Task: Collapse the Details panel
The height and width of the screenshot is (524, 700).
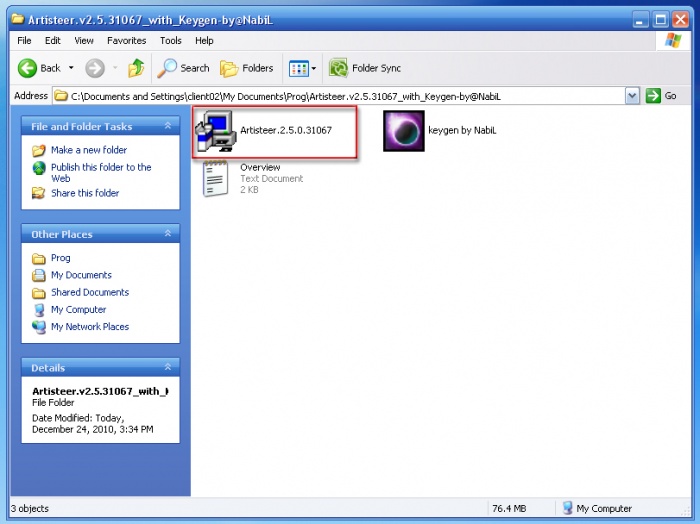Action: click(x=168, y=367)
